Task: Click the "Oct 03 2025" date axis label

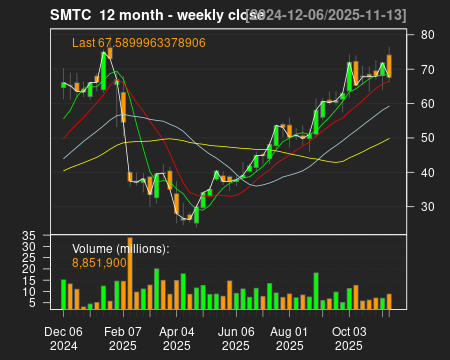Action: coord(349,339)
